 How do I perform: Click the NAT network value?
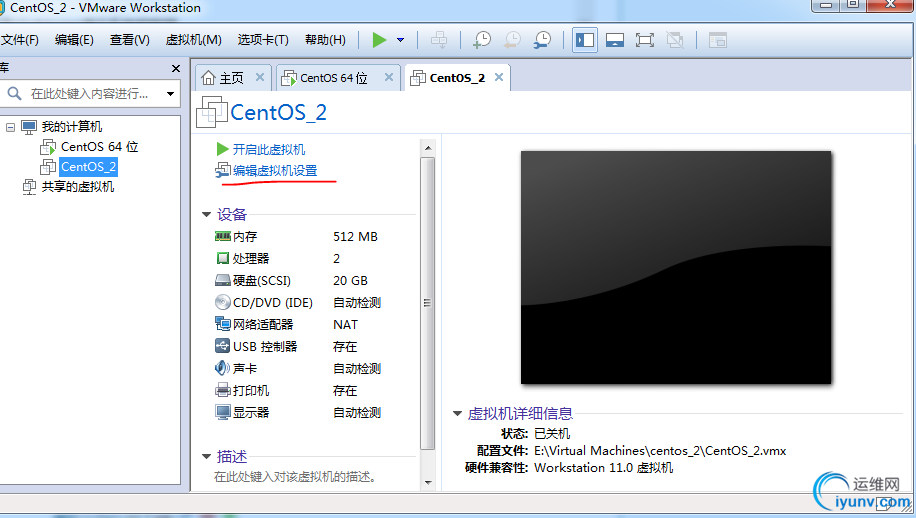[x=345, y=324]
